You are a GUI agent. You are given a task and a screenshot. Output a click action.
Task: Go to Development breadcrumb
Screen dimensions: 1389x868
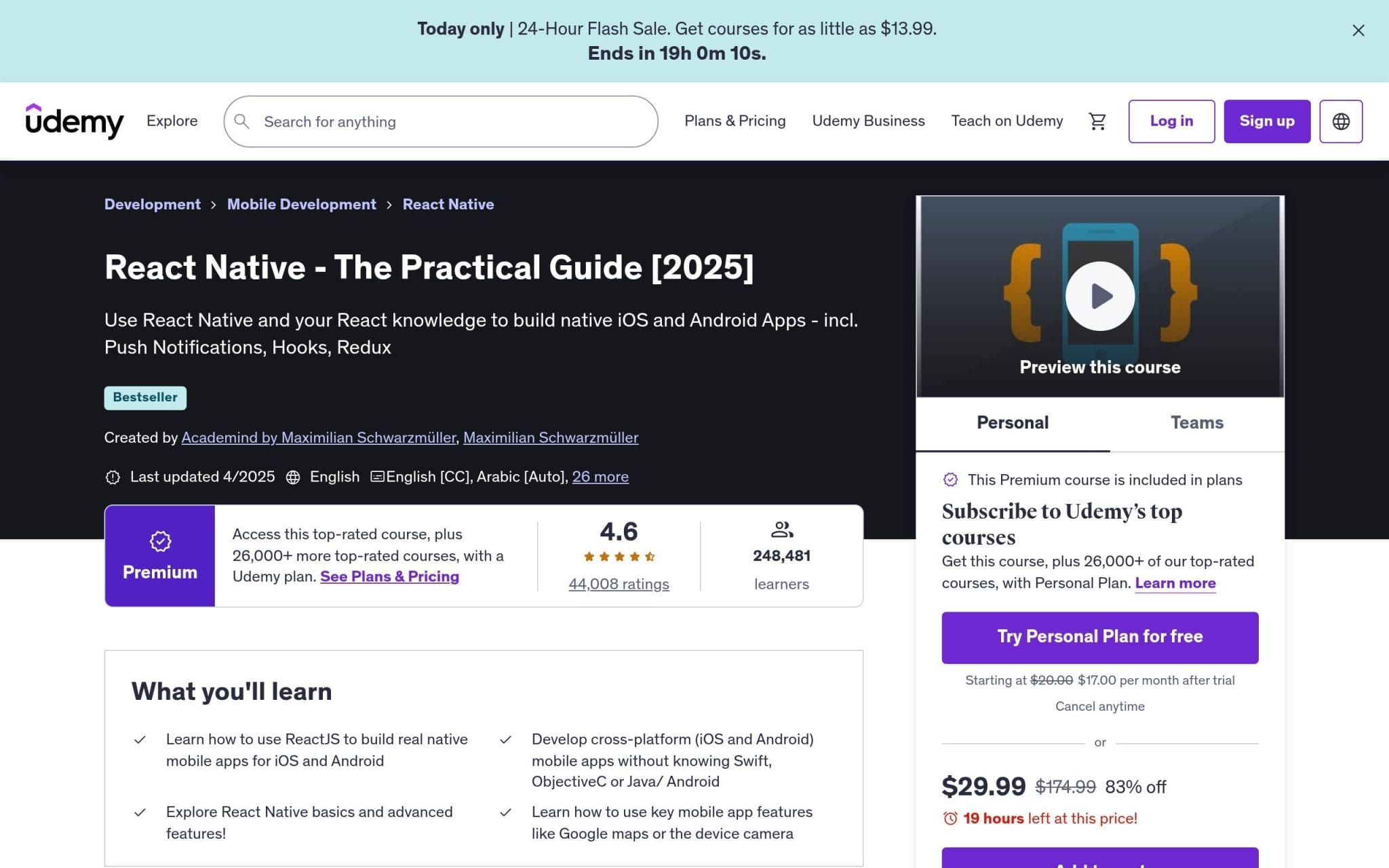[x=153, y=204]
